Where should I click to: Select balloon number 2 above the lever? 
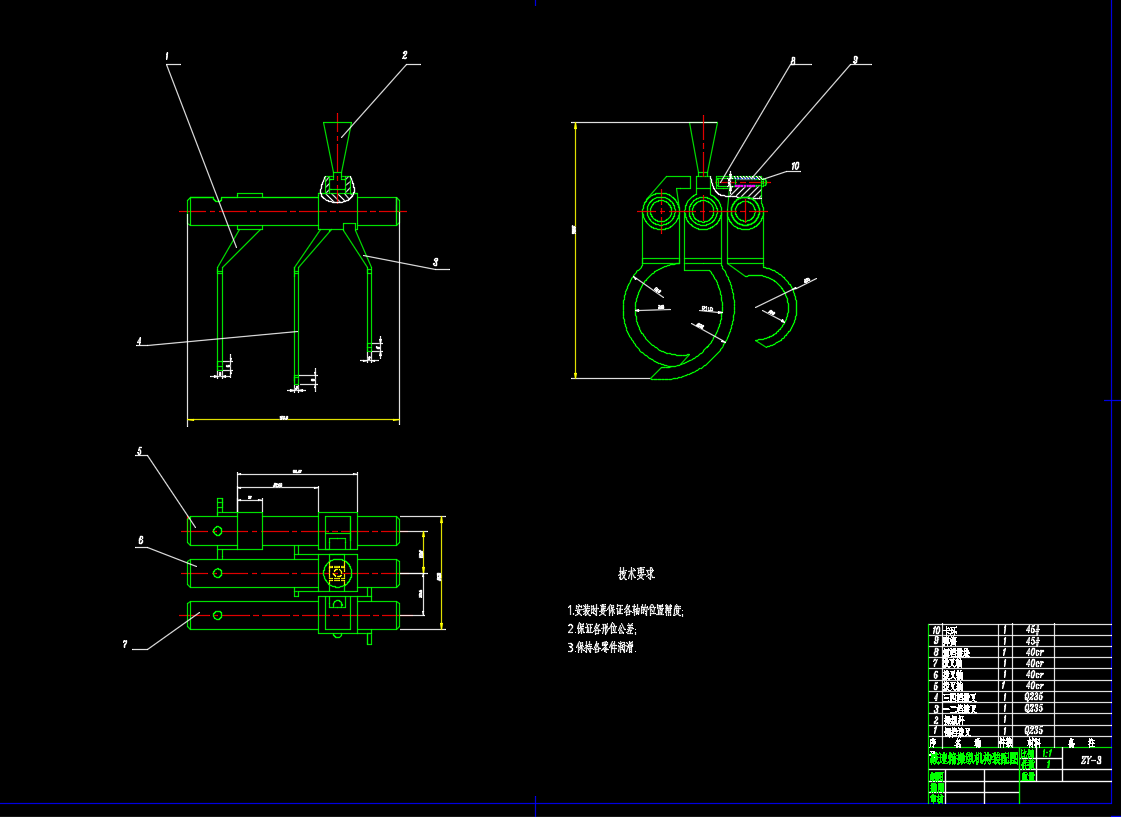pos(405,55)
